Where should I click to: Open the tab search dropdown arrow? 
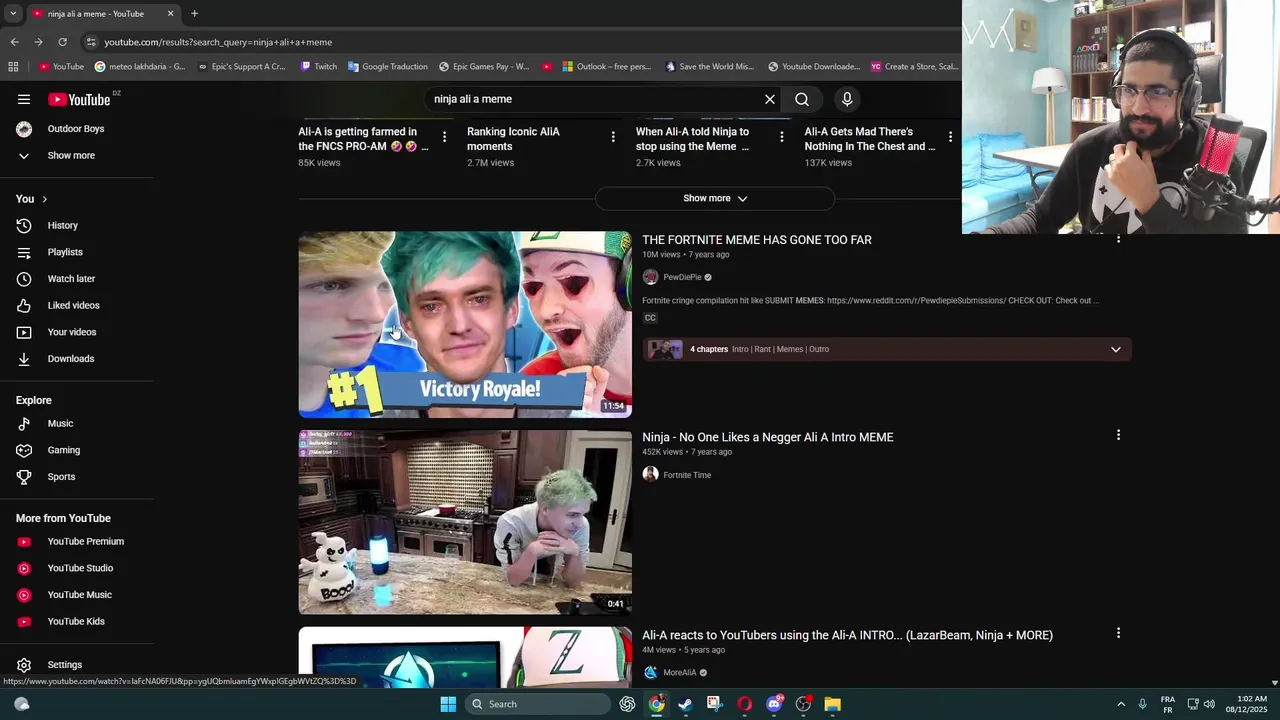coord(13,13)
